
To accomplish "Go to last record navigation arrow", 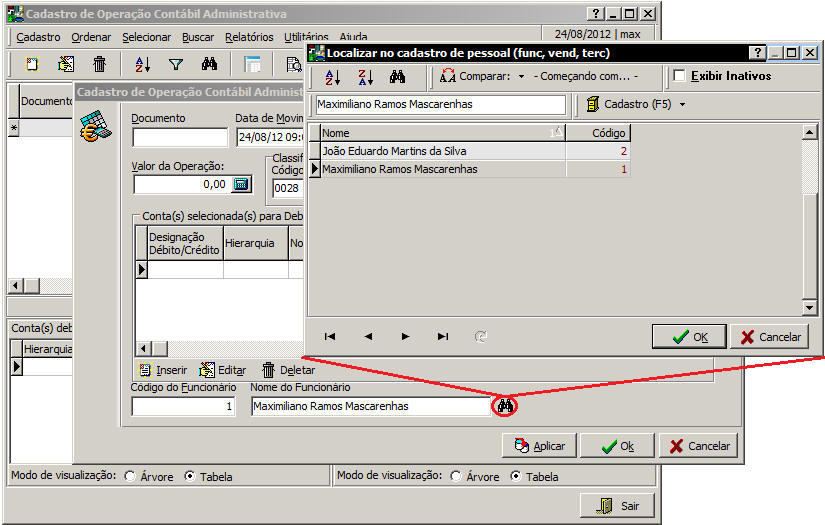I will (x=443, y=337).
